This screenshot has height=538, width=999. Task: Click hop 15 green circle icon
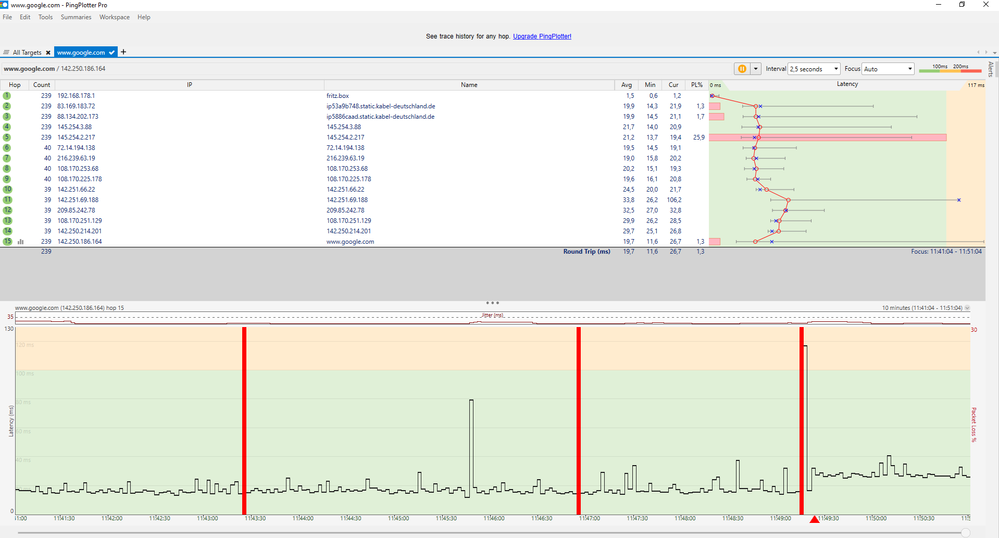tap(7, 242)
